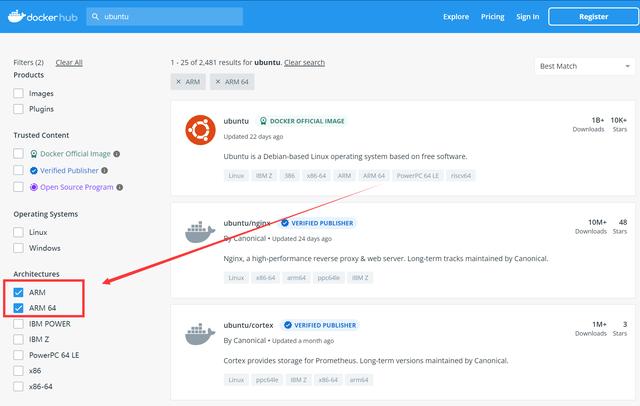Check the IBM Z architecture filter
The width and height of the screenshot is (640, 406).
point(18,339)
